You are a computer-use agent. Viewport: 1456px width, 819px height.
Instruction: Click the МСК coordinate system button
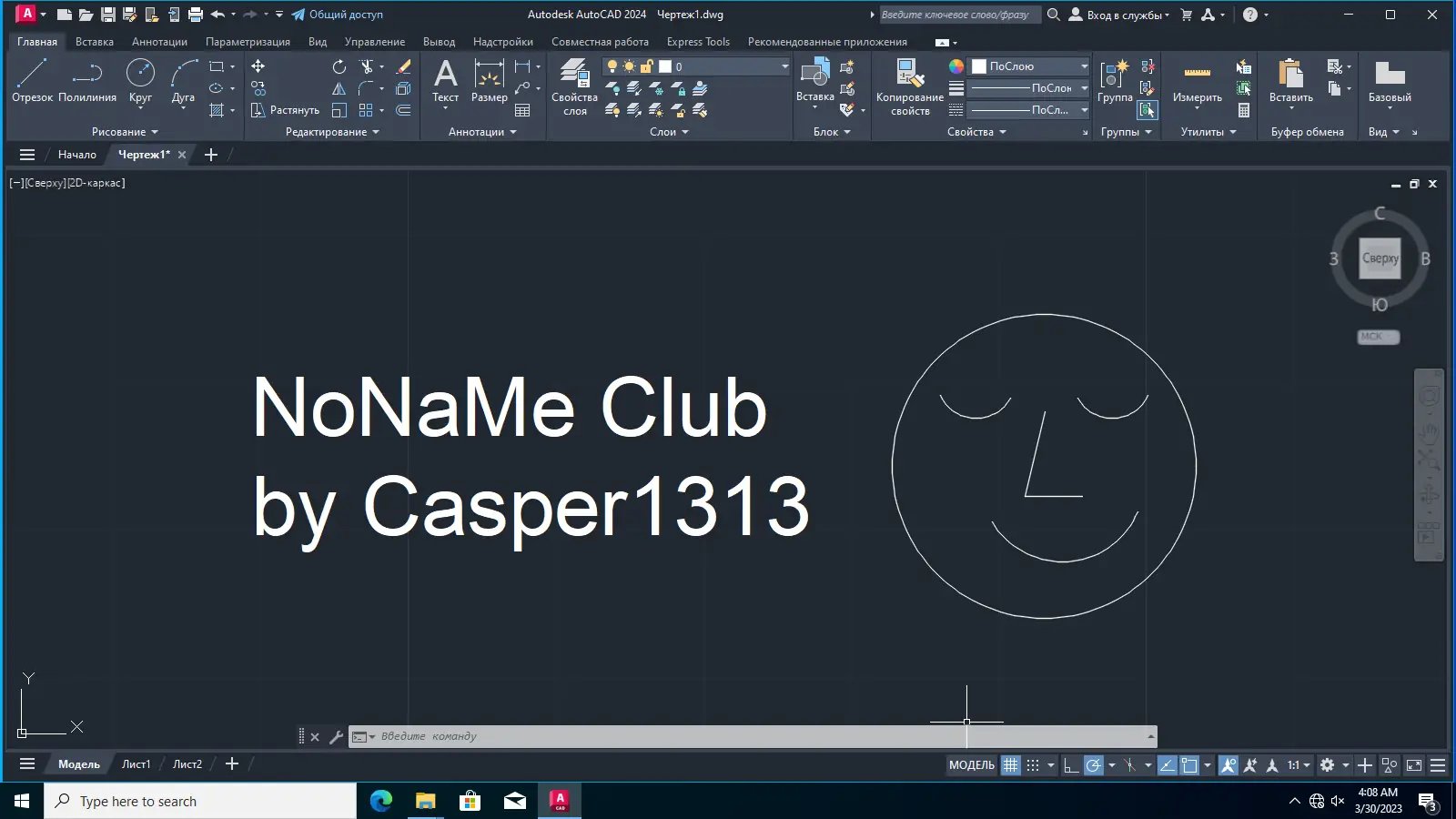pyautogui.click(x=1378, y=337)
